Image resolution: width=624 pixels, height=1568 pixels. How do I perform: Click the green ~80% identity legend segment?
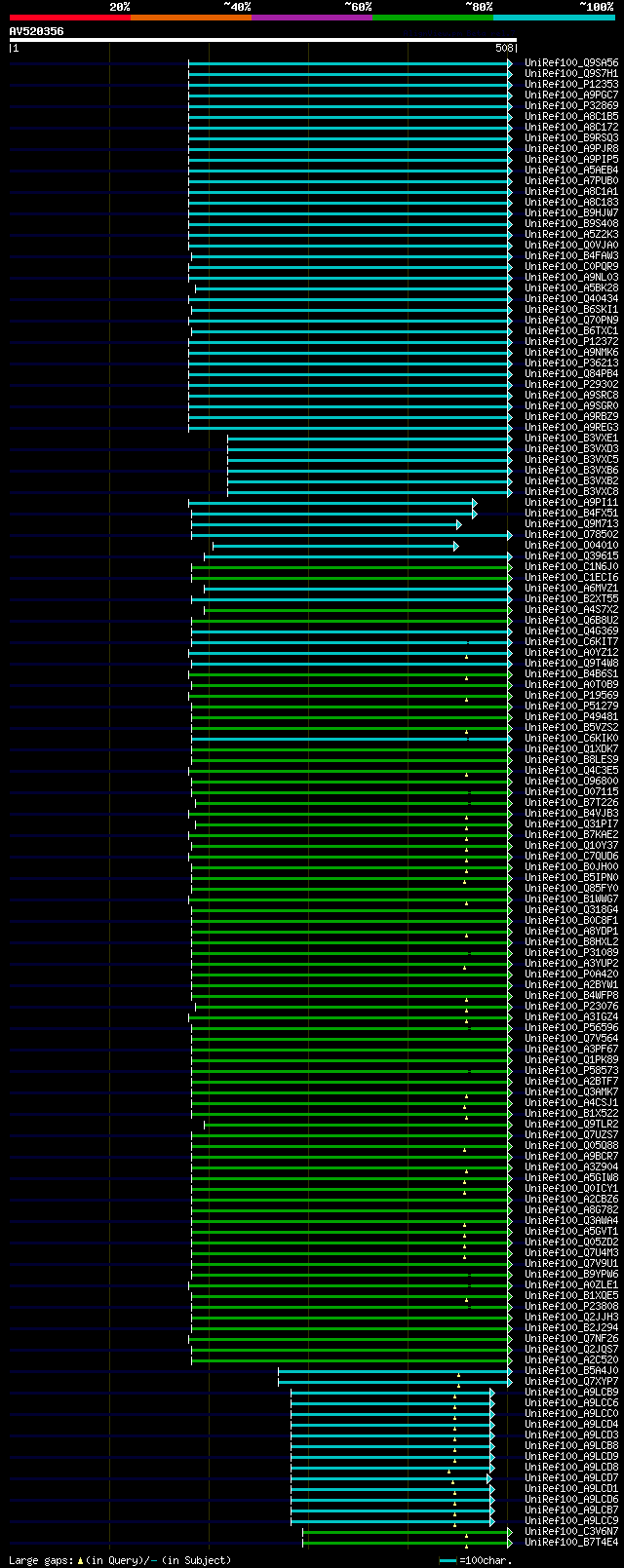433,18
